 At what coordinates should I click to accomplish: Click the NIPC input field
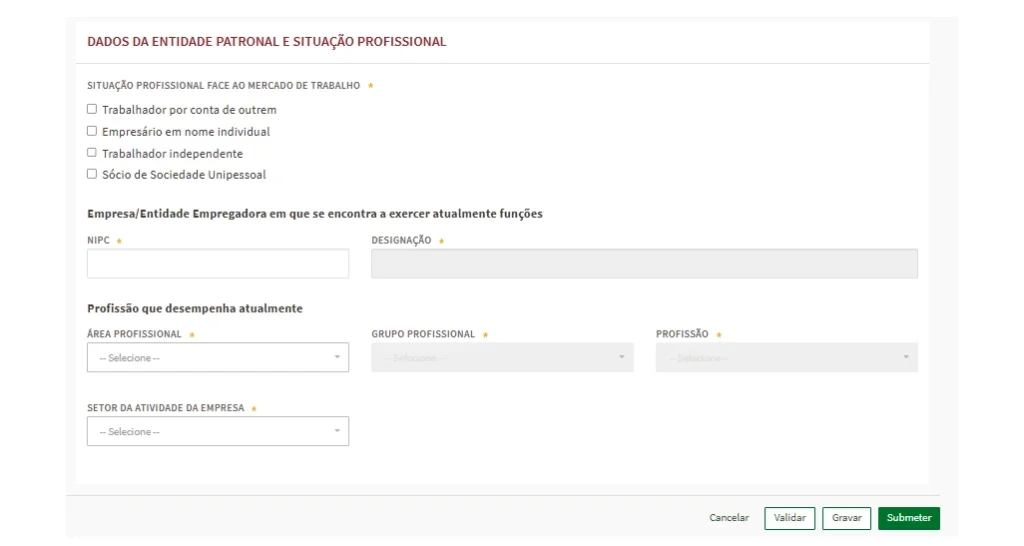(x=218, y=264)
